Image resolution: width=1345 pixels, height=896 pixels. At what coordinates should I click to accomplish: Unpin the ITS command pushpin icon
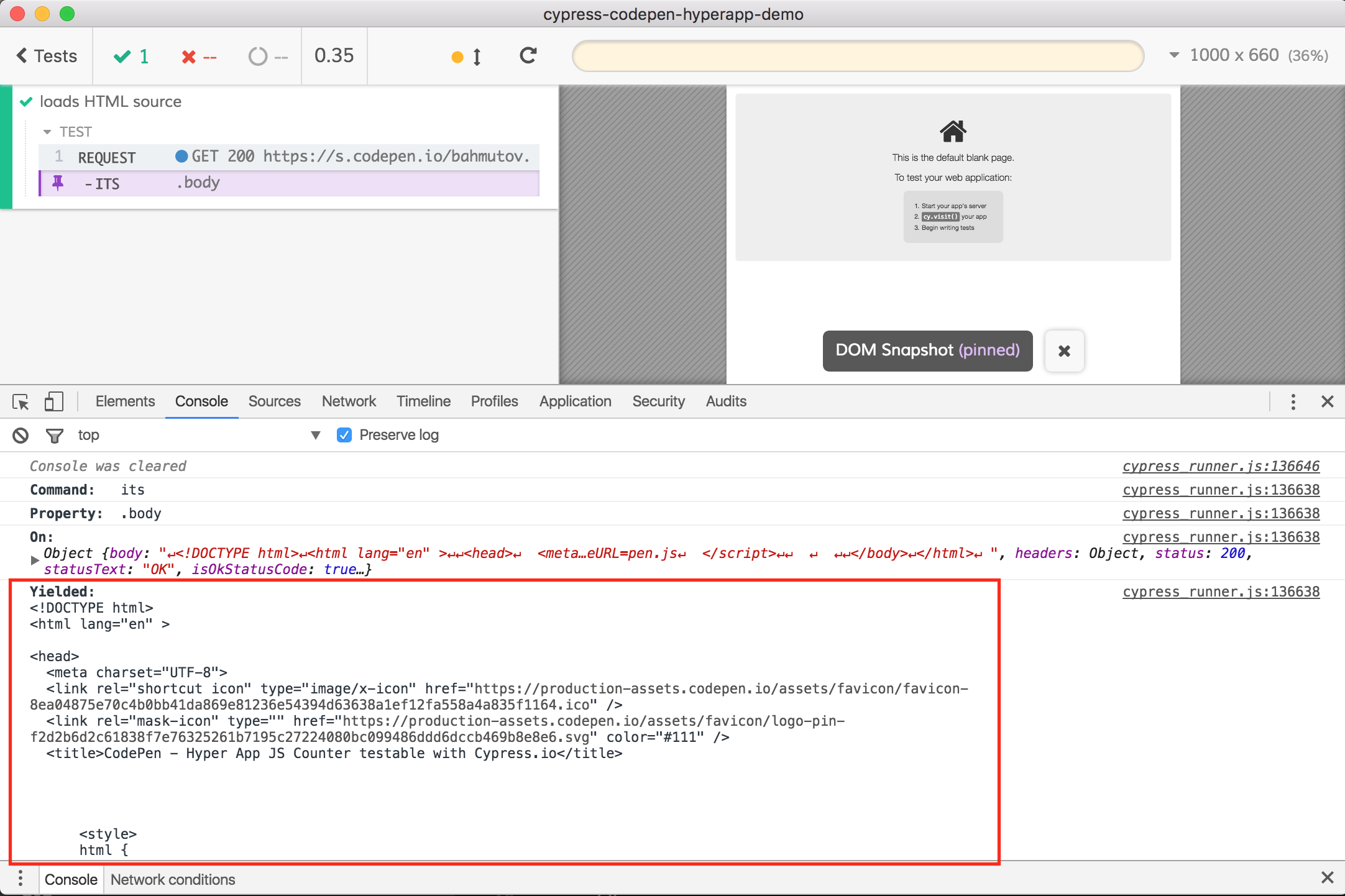click(58, 183)
